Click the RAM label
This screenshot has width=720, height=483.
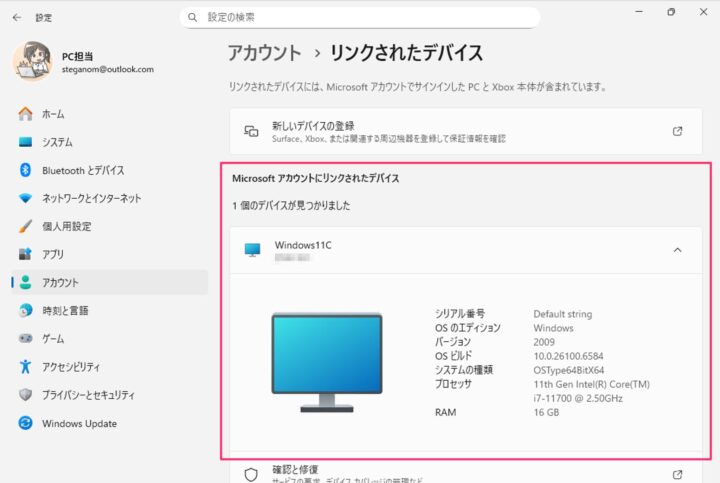tap(445, 412)
